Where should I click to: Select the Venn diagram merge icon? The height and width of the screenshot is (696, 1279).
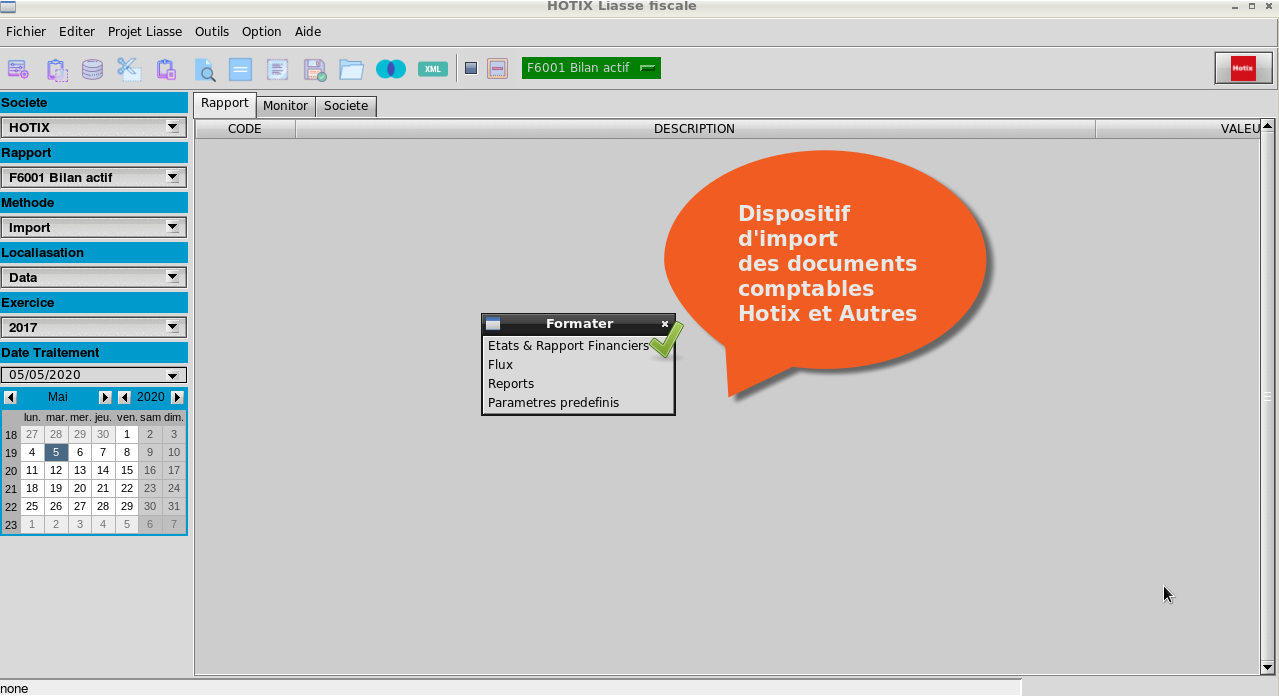tap(391, 68)
